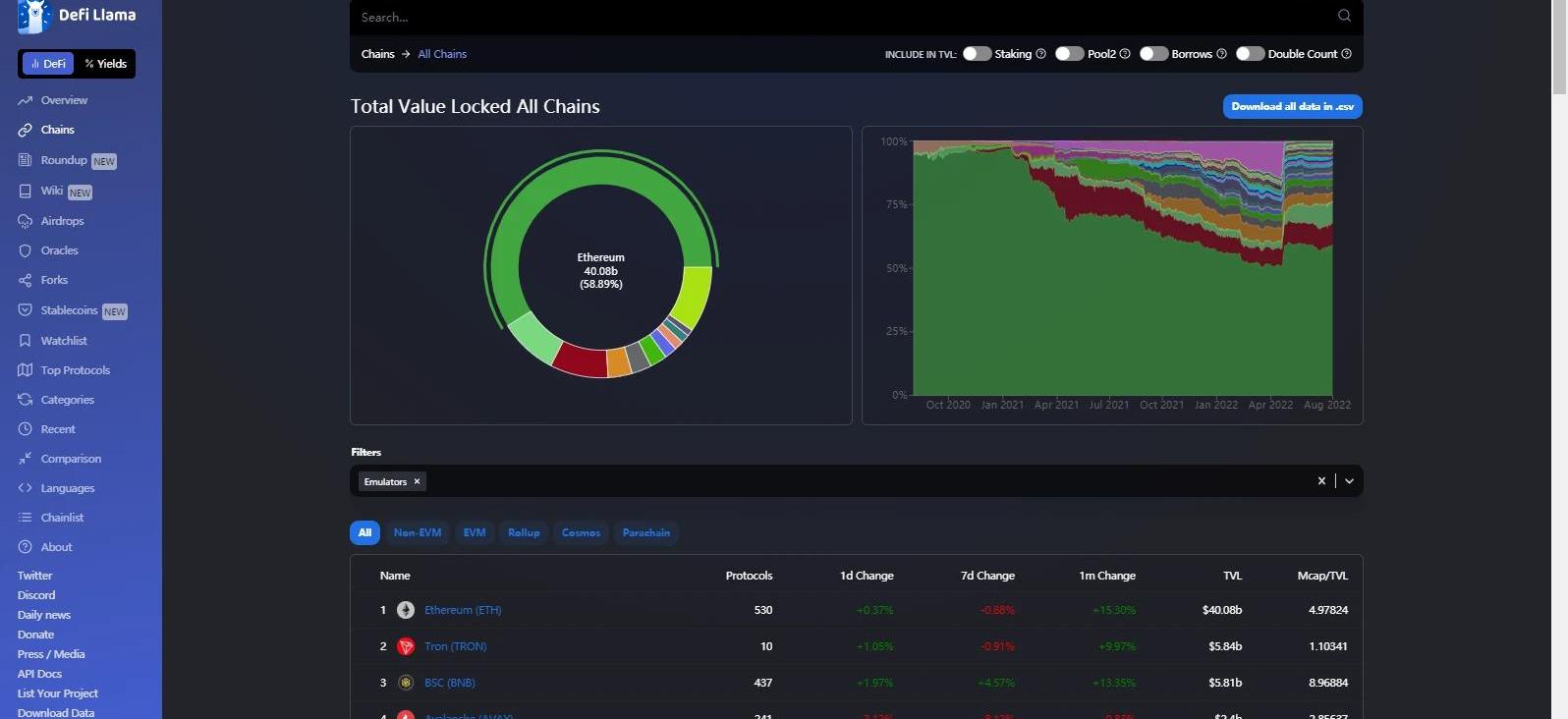The image size is (1568, 719).
Task: Select the EVM tab
Action: tap(475, 532)
